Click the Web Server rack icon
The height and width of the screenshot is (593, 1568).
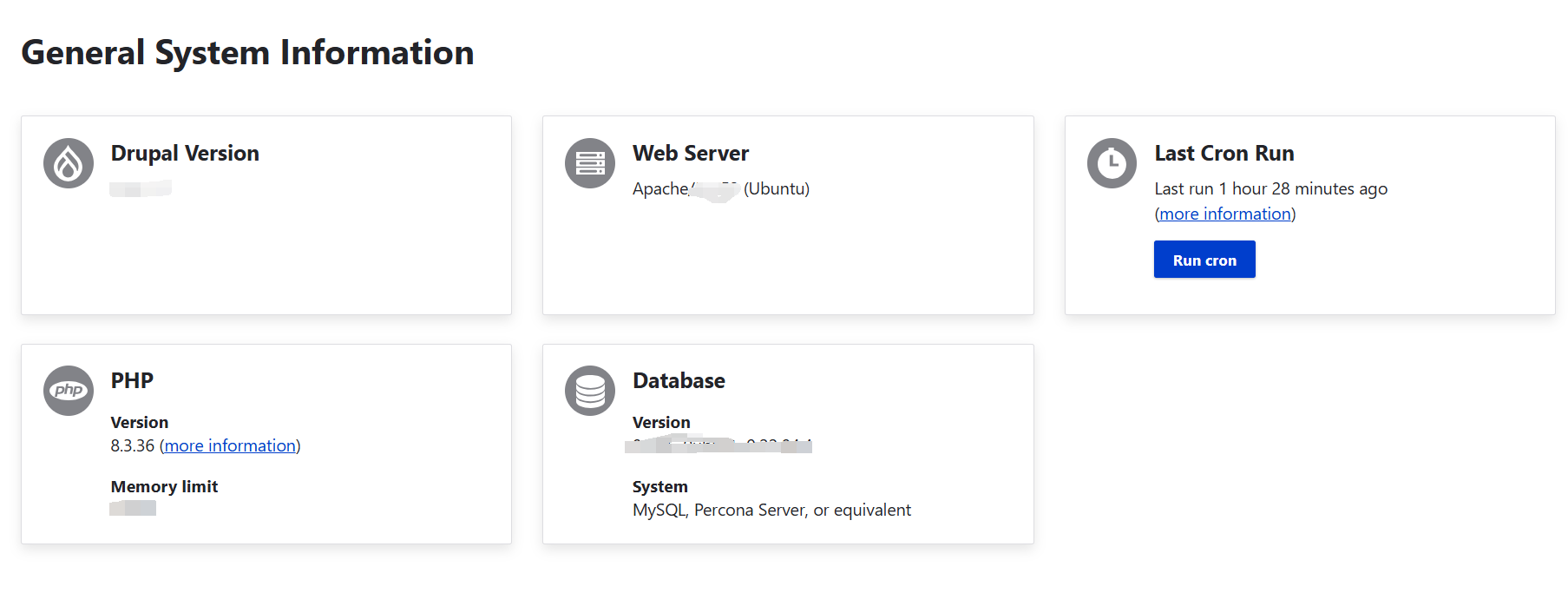[590, 163]
